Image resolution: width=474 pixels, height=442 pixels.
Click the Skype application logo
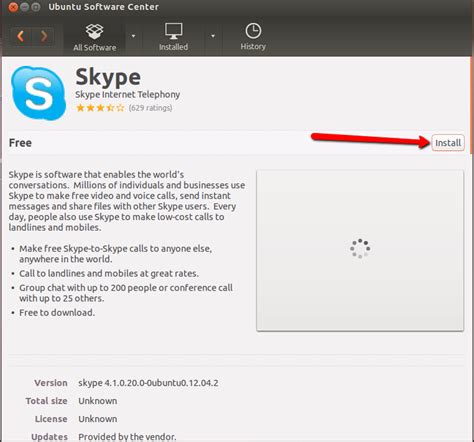click(38, 93)
